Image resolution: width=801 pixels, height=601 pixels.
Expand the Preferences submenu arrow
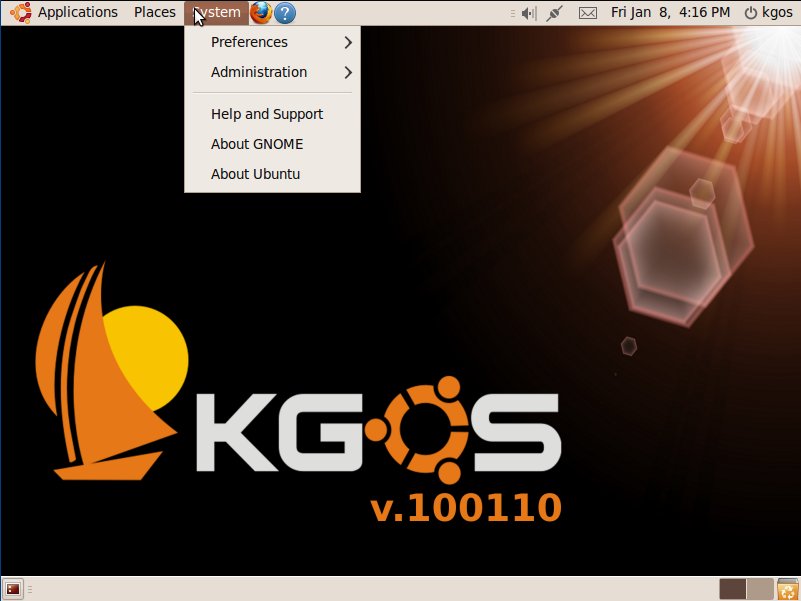pos(347,42)
